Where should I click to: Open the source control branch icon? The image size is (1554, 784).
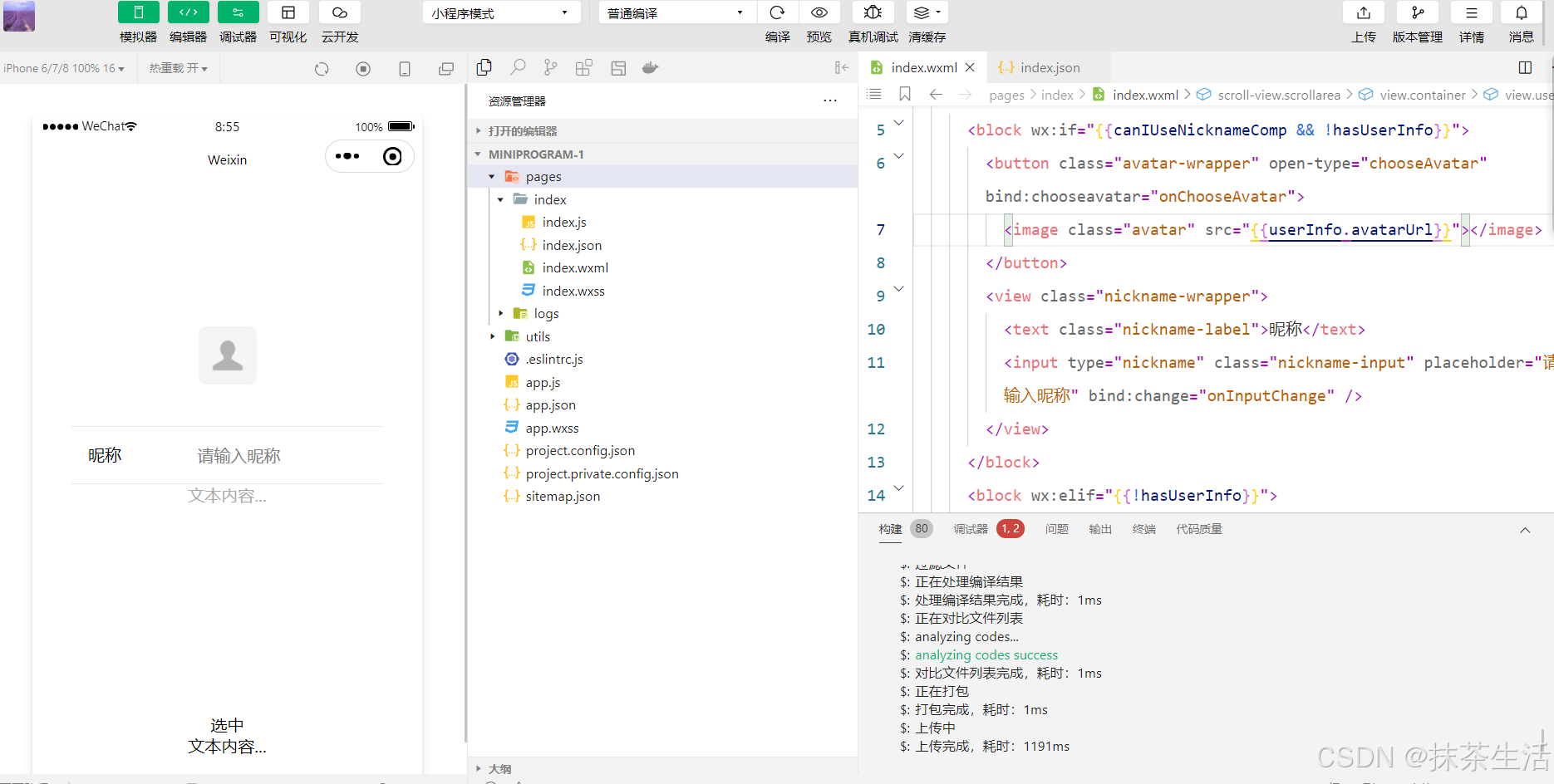click(550, 68)
